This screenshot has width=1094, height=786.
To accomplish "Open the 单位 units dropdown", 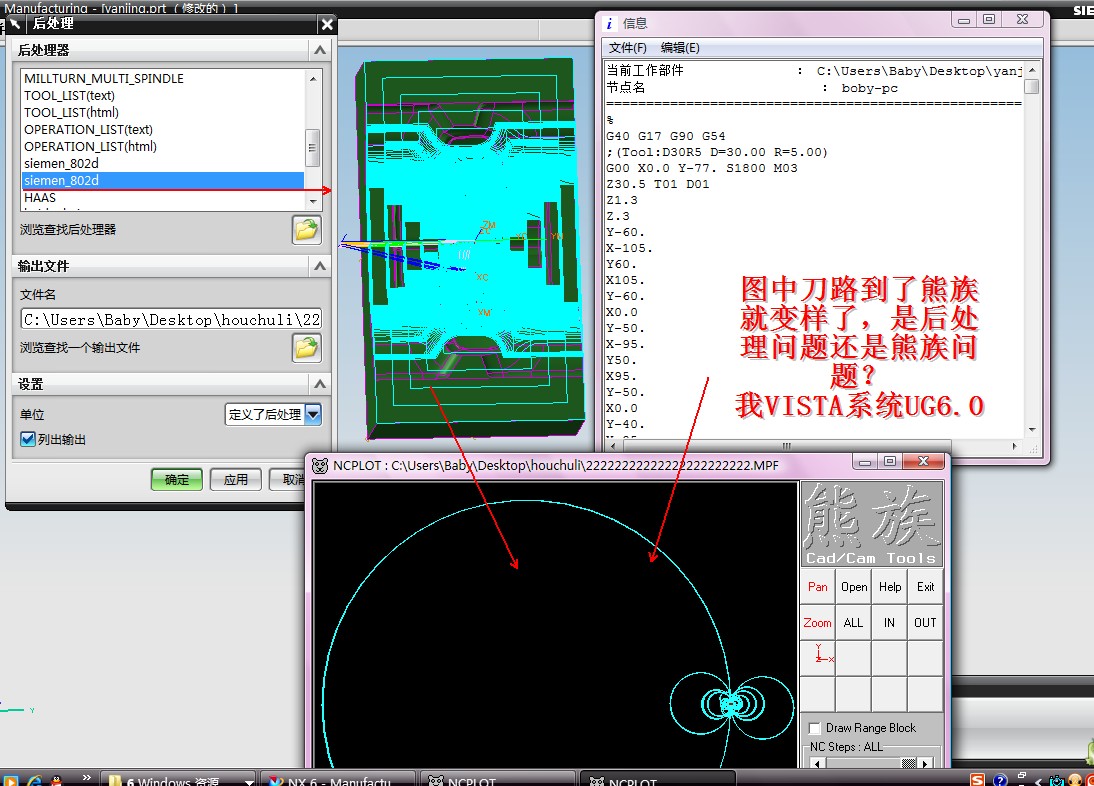I will coord(313,414).
